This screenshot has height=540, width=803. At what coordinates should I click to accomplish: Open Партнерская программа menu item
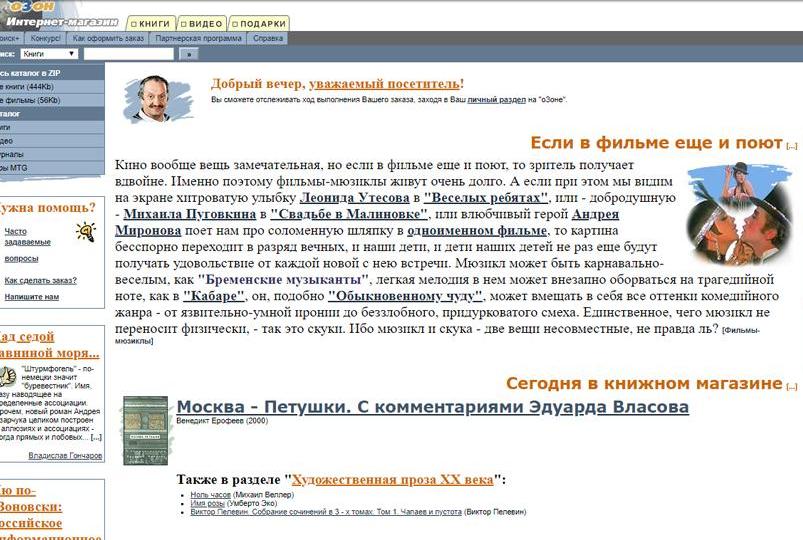coord(198,38)
